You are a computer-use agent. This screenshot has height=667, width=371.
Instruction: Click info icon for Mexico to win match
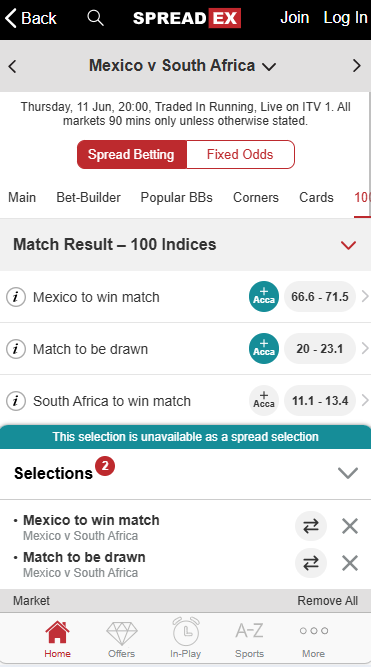pyautogui.click(x=16, y=297)
